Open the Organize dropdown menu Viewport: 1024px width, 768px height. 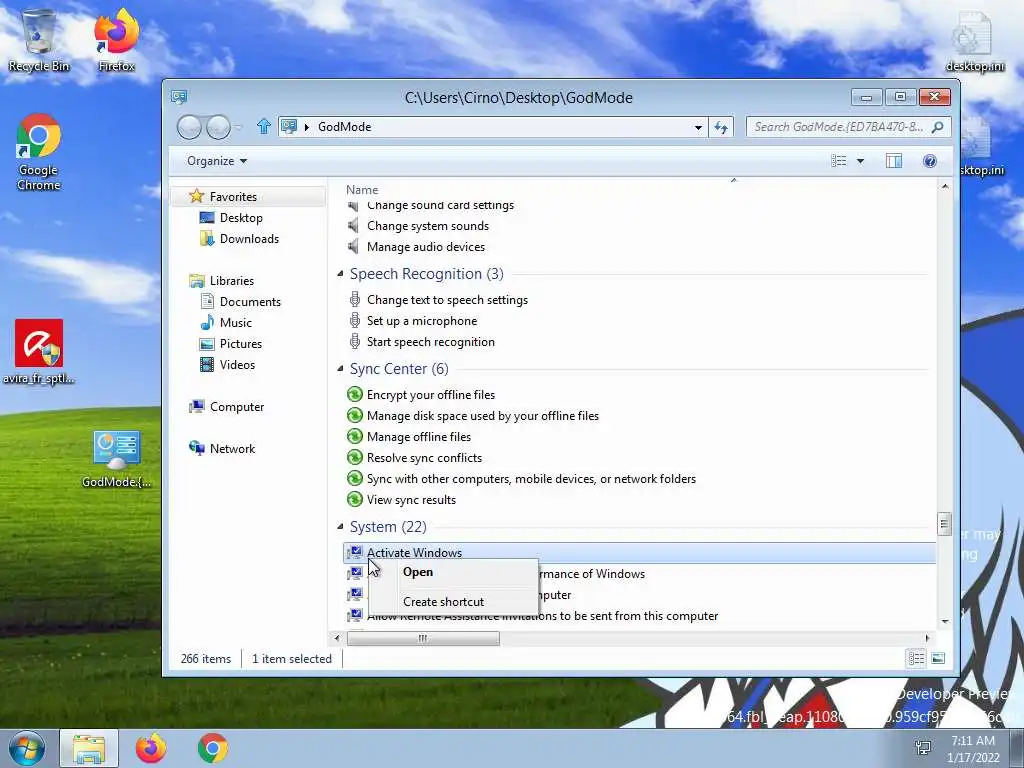[x=217, y=161]
